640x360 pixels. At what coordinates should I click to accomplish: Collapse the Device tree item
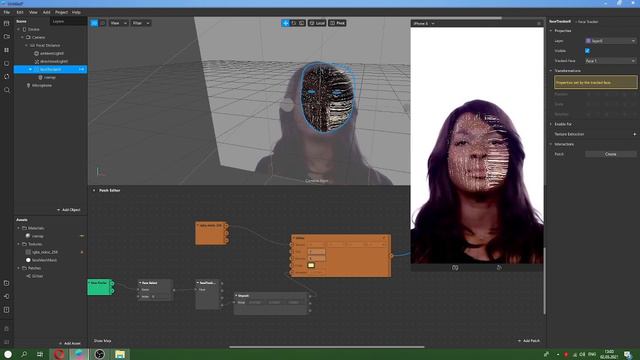[x=18, y=29]
